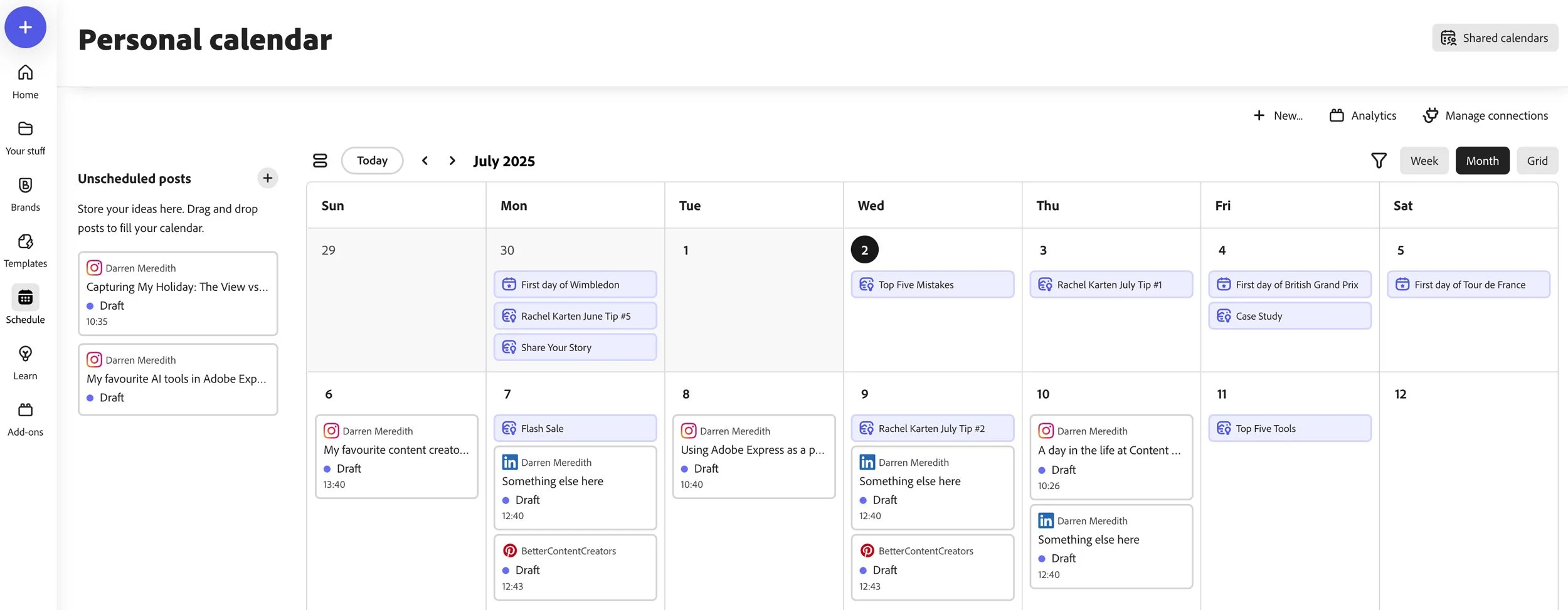The width and height of the screenshot is (1568, 610).
Task: Open Add-ons from the sidebar
Action: 25,419
